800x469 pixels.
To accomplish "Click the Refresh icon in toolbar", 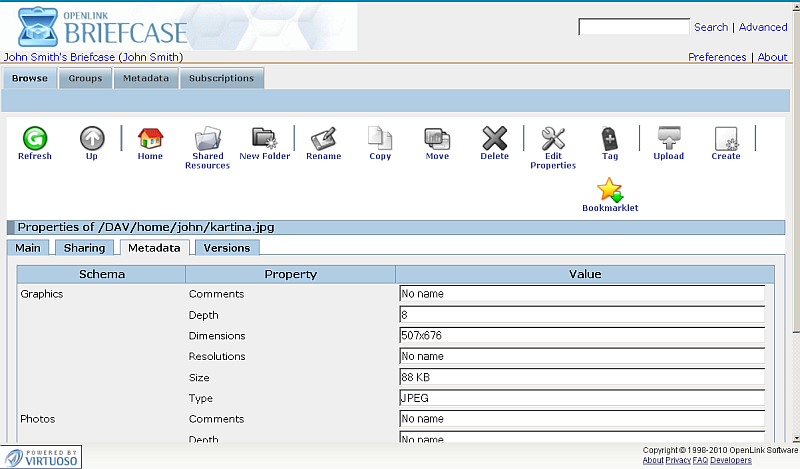I will point(34,138).
